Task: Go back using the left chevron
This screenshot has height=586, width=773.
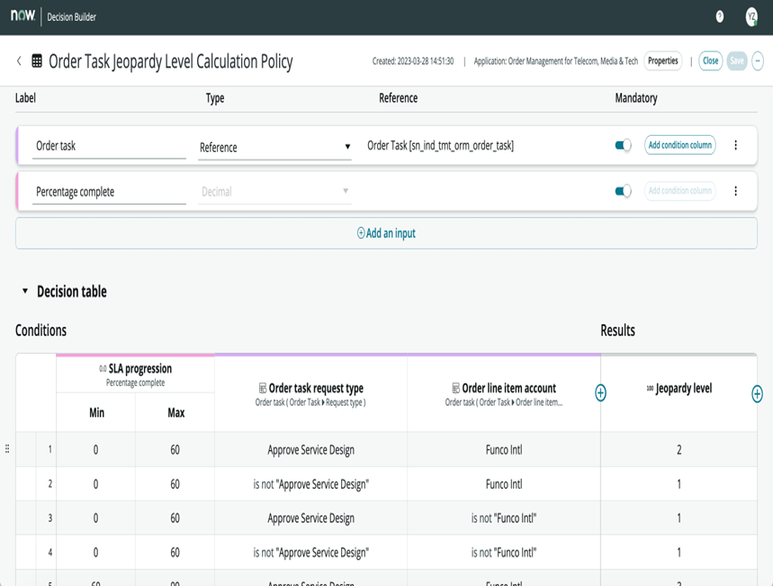Action: 19,61
